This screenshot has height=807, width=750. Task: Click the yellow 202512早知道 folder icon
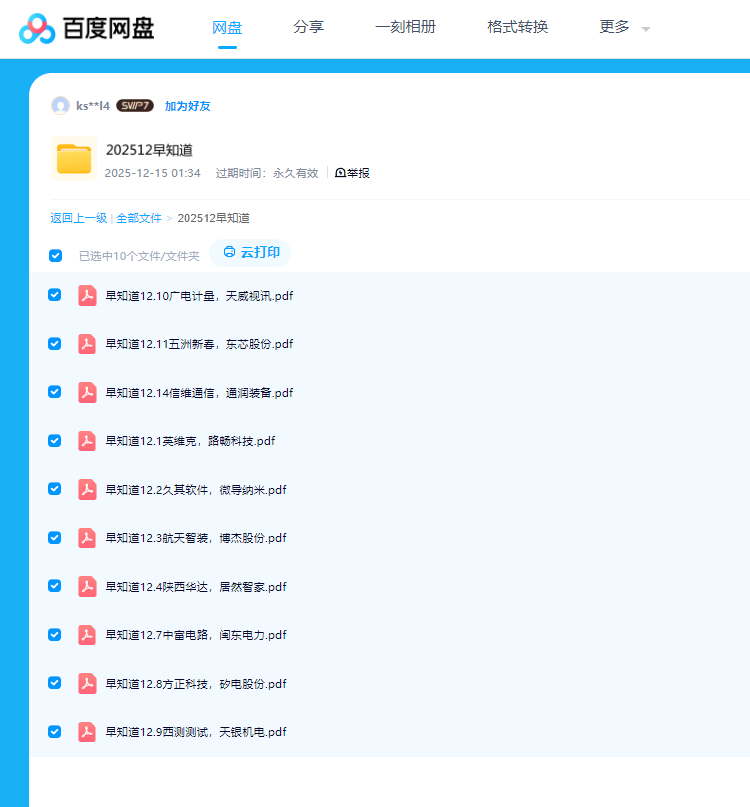coord(74,159)
